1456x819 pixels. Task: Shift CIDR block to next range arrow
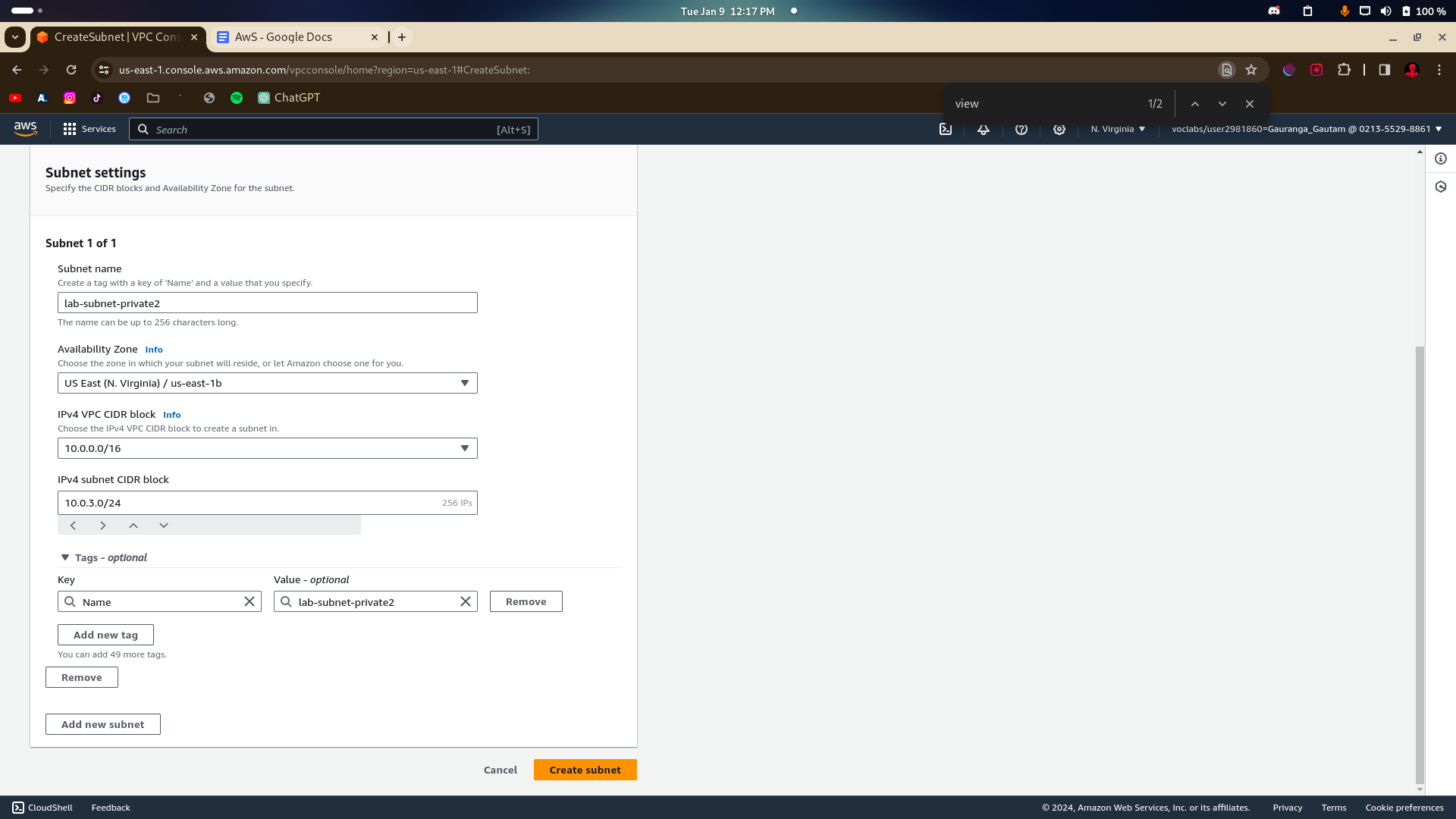pos(103,526)
